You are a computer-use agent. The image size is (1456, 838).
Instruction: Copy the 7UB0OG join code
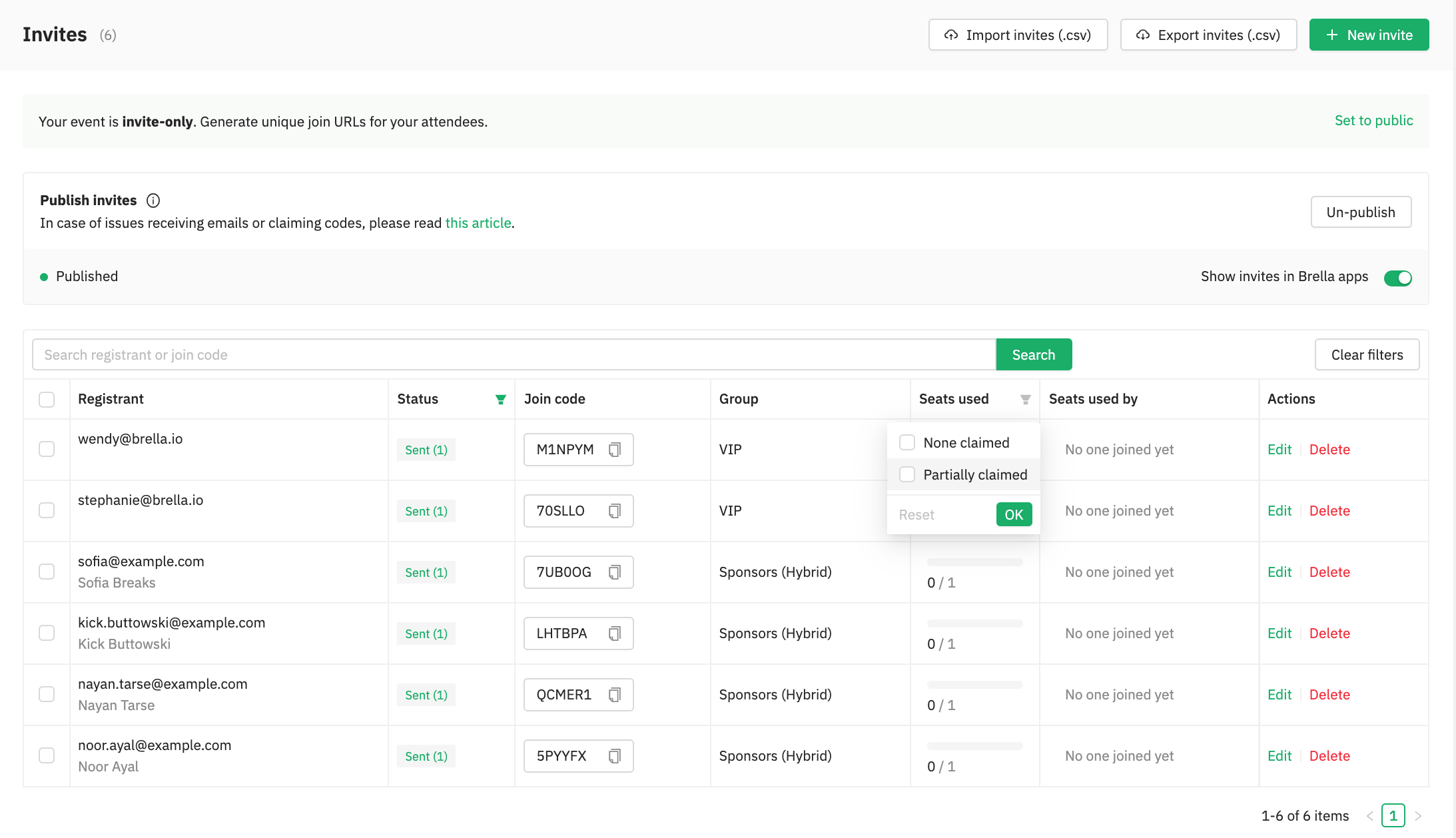[x=615, y=572]
